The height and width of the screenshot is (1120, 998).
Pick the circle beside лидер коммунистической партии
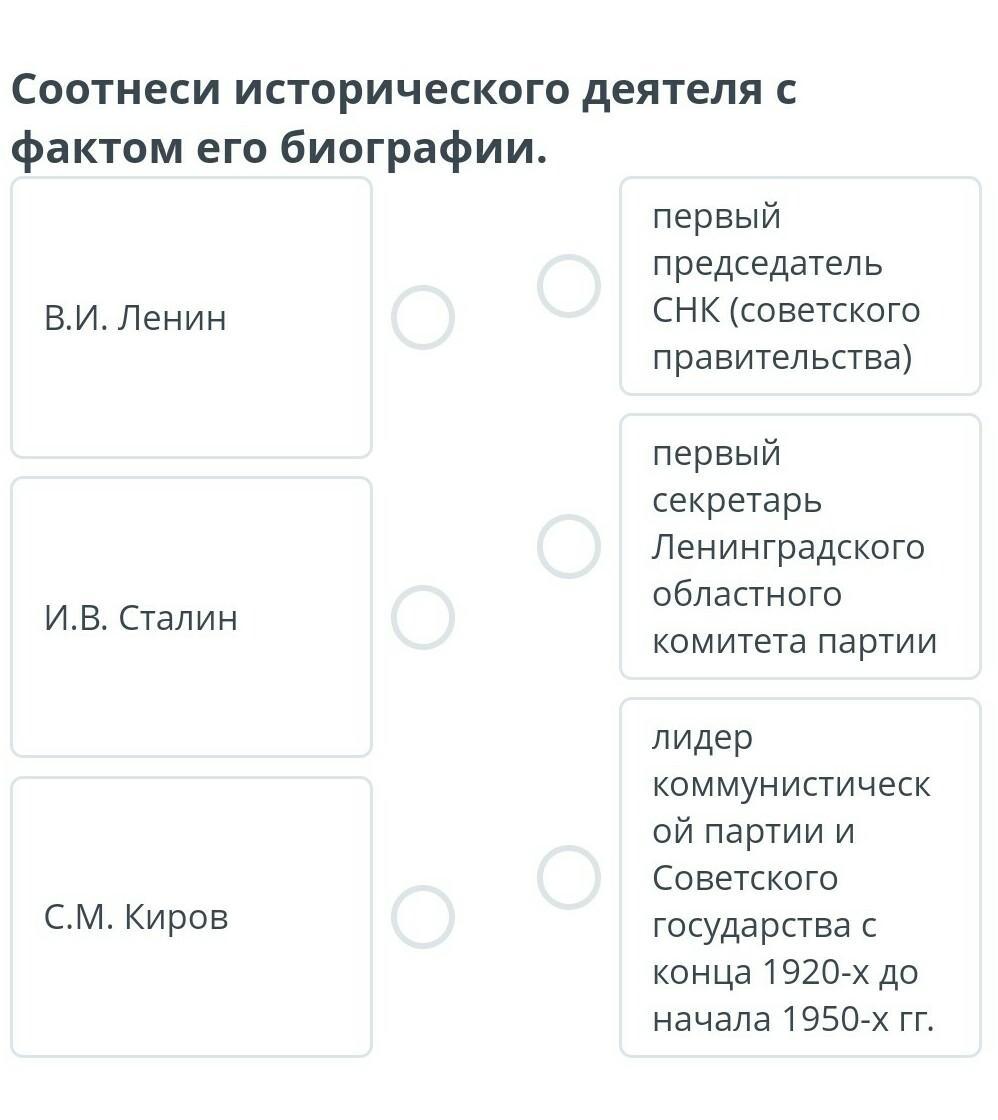click(x=569, y=877)
